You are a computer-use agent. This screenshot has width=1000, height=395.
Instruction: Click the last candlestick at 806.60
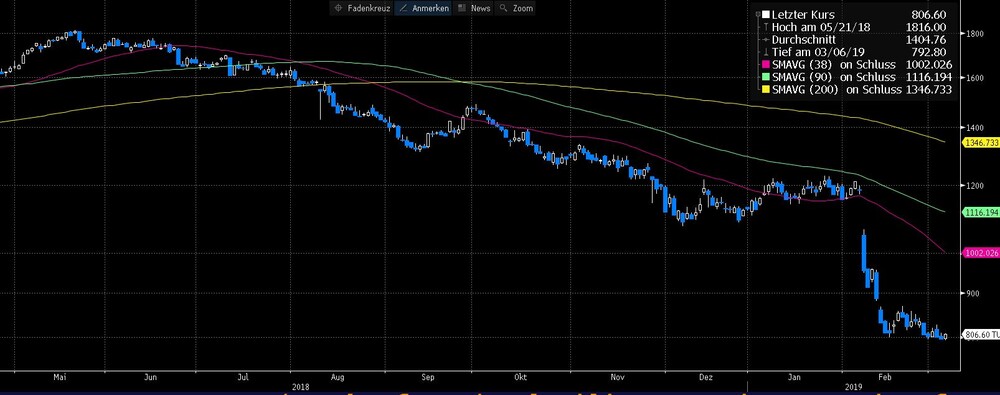[x=945, y=336]
